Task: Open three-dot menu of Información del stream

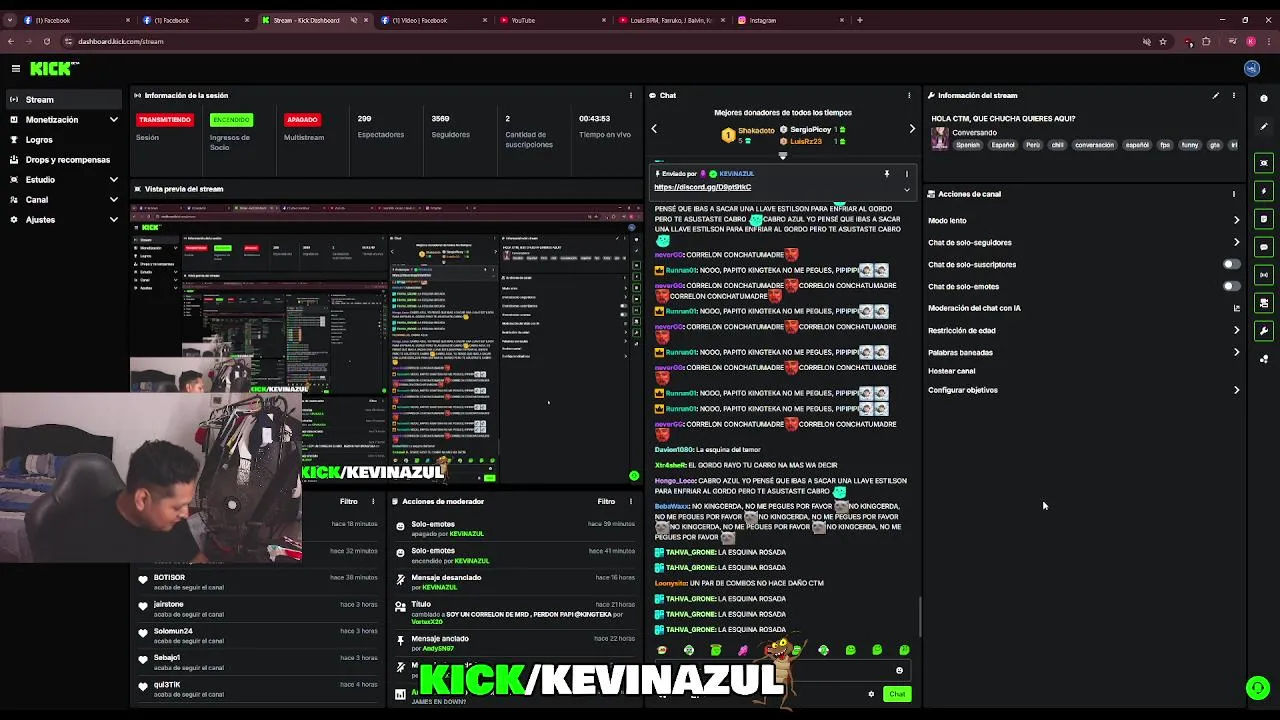Action: pos(1234,95)
